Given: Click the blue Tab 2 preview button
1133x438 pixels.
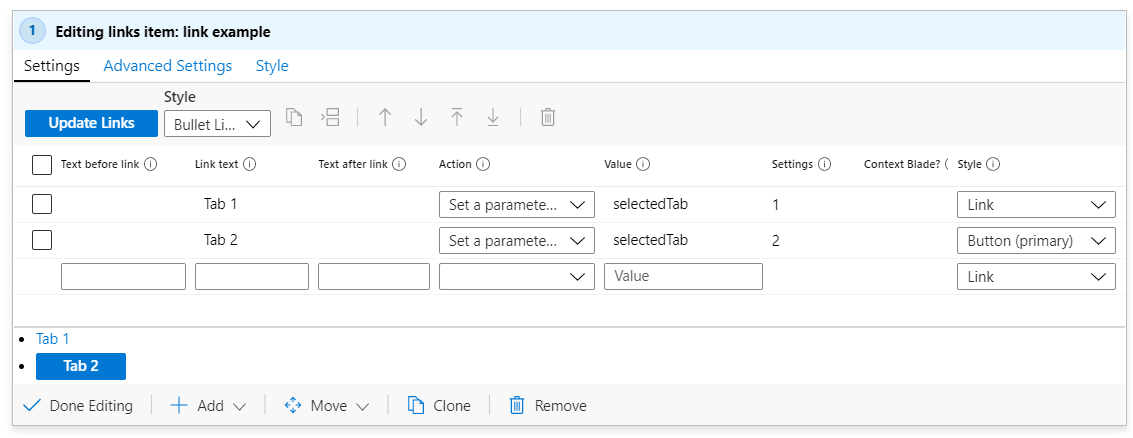Looking at the screenshot, I should pos(81,366).
